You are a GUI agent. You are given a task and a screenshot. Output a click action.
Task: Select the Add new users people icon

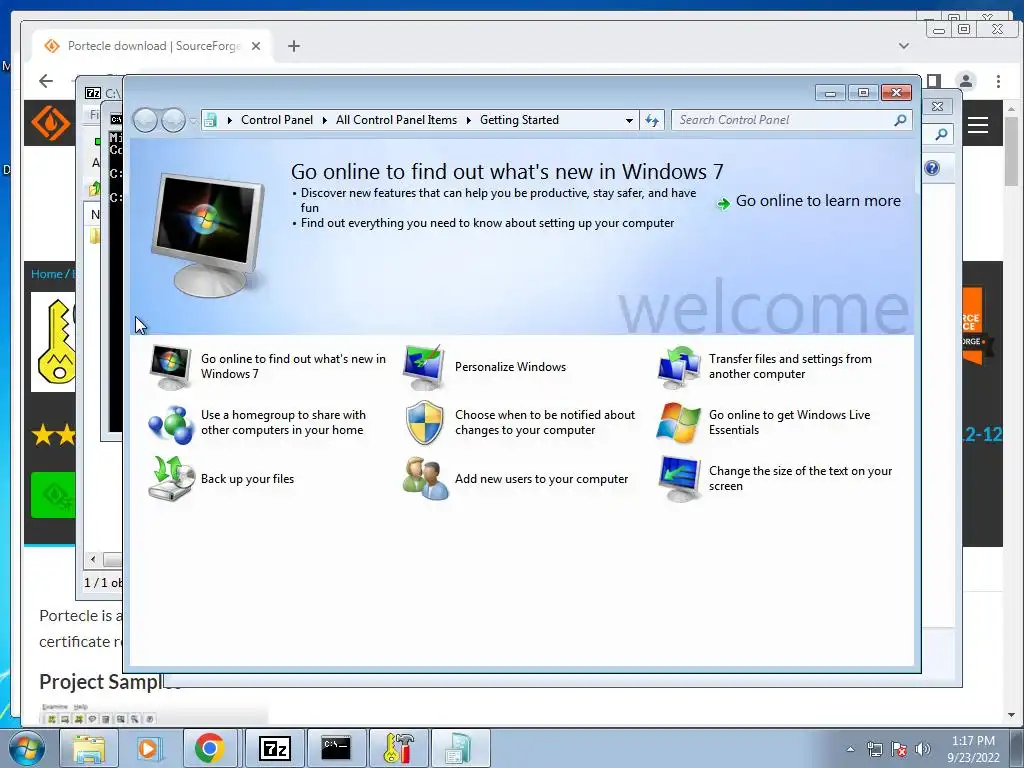(425, 479)
